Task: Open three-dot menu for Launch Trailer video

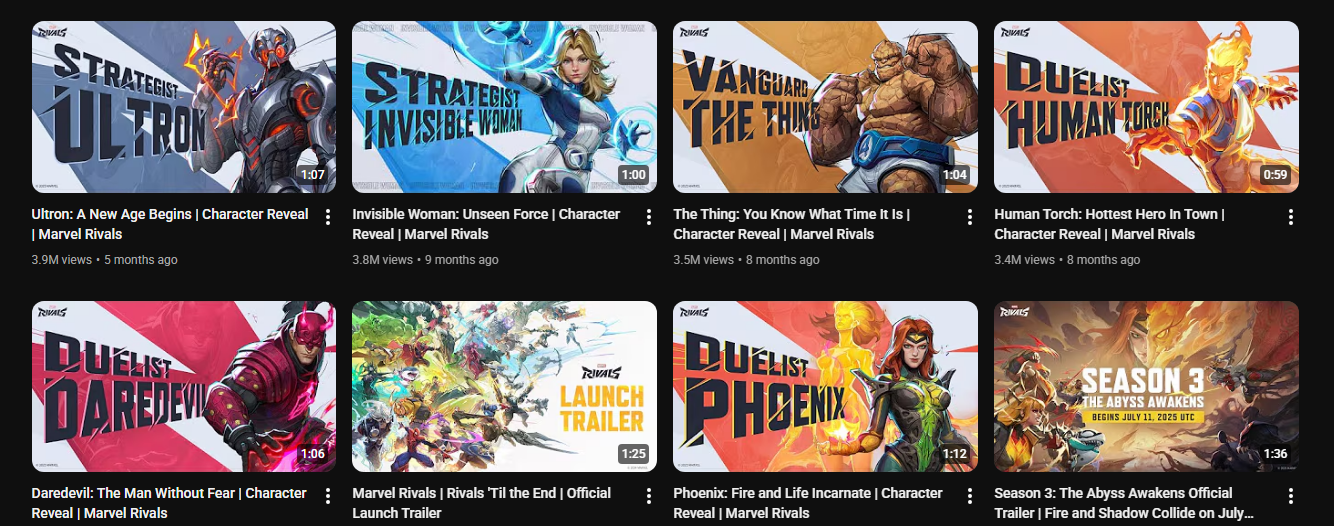Action: point(649,496)
